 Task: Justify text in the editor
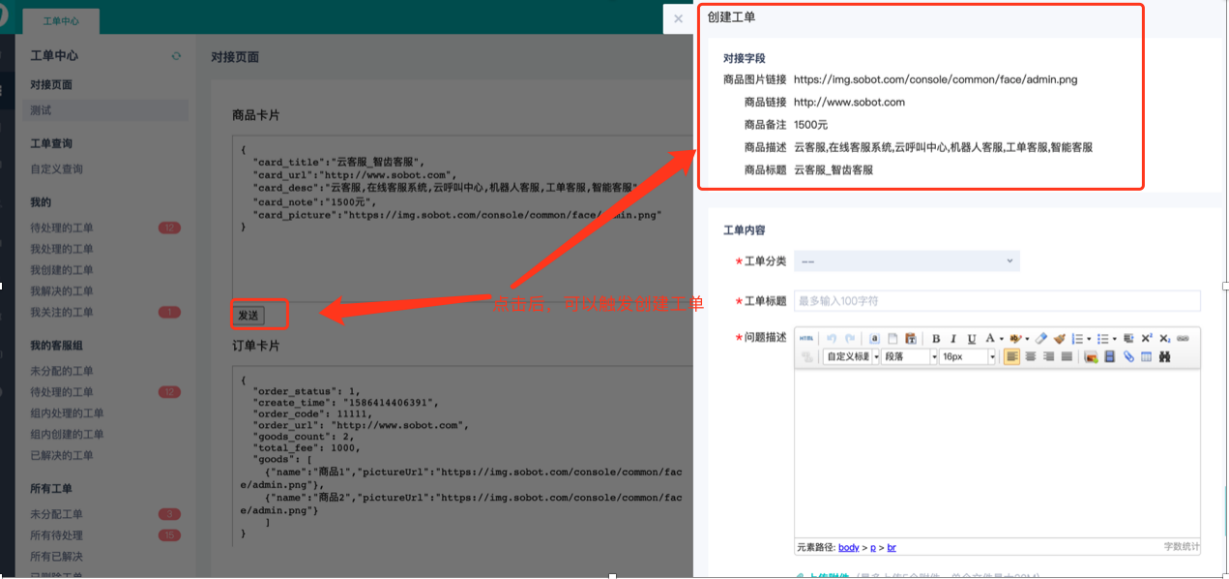[x=1066, y=356]
